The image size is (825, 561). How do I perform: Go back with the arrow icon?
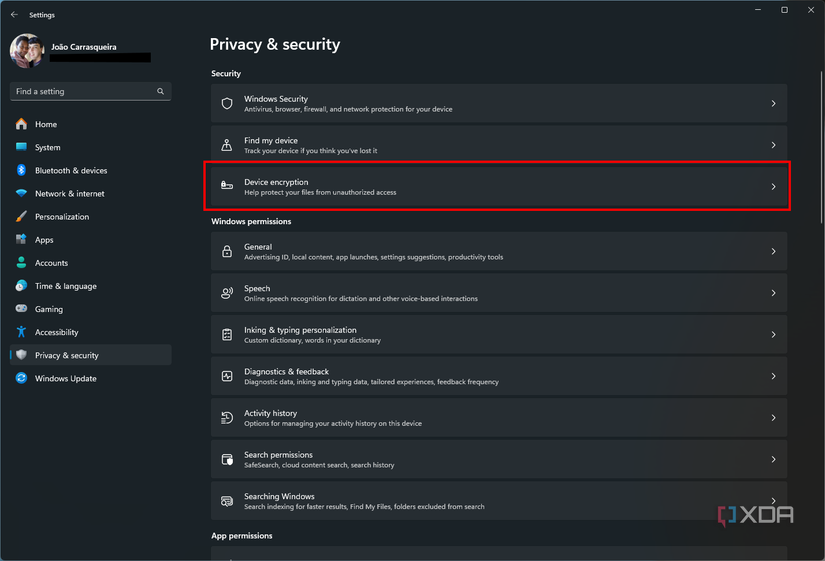pos(14,15)
